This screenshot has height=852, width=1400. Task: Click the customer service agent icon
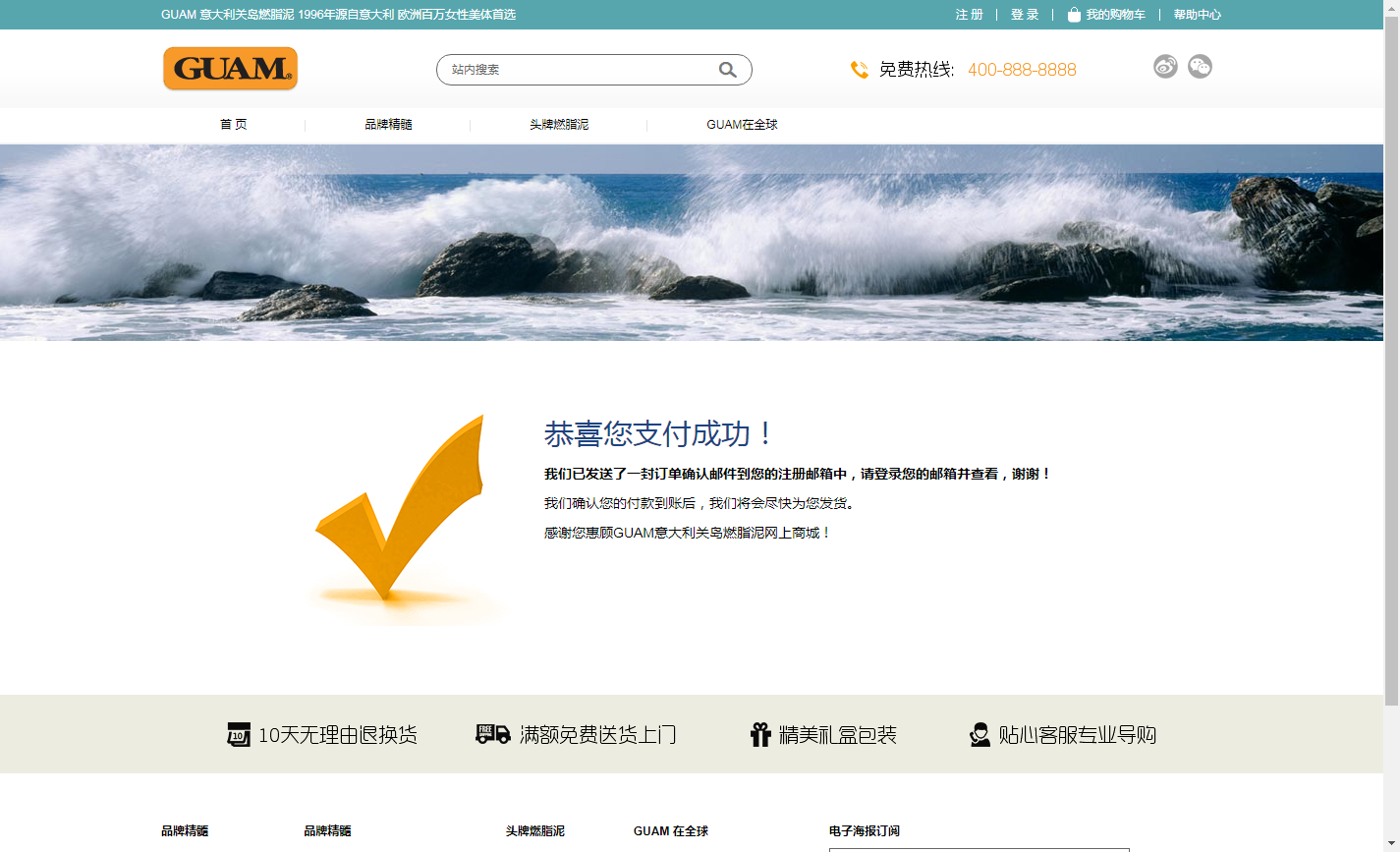tap(980, 734)
